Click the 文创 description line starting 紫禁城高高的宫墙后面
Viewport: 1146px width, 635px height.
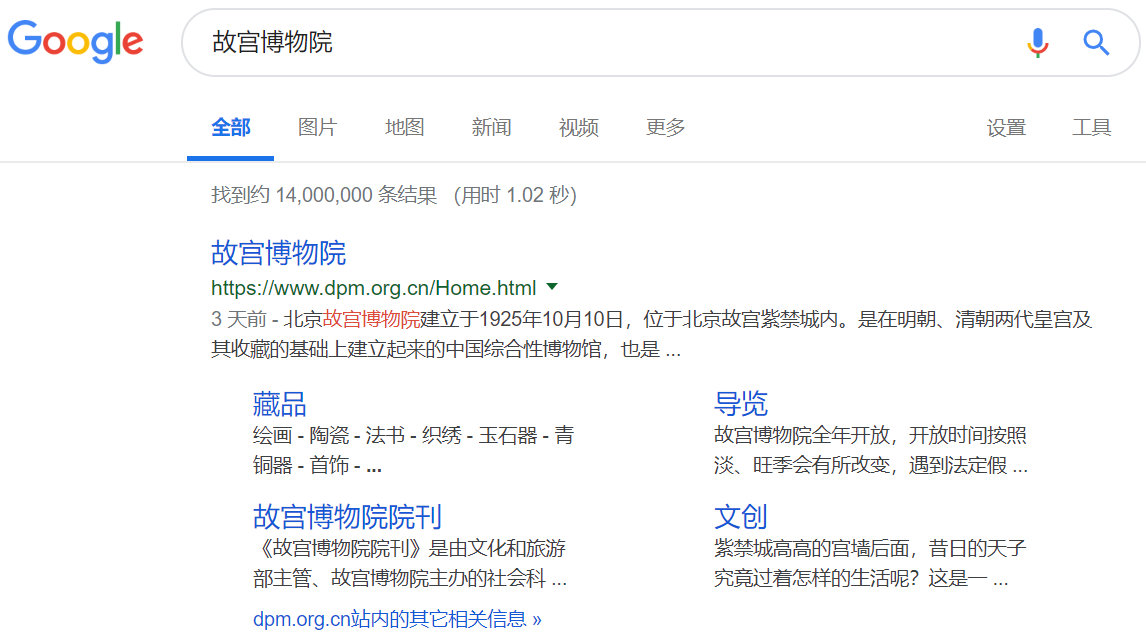(870, 548)
